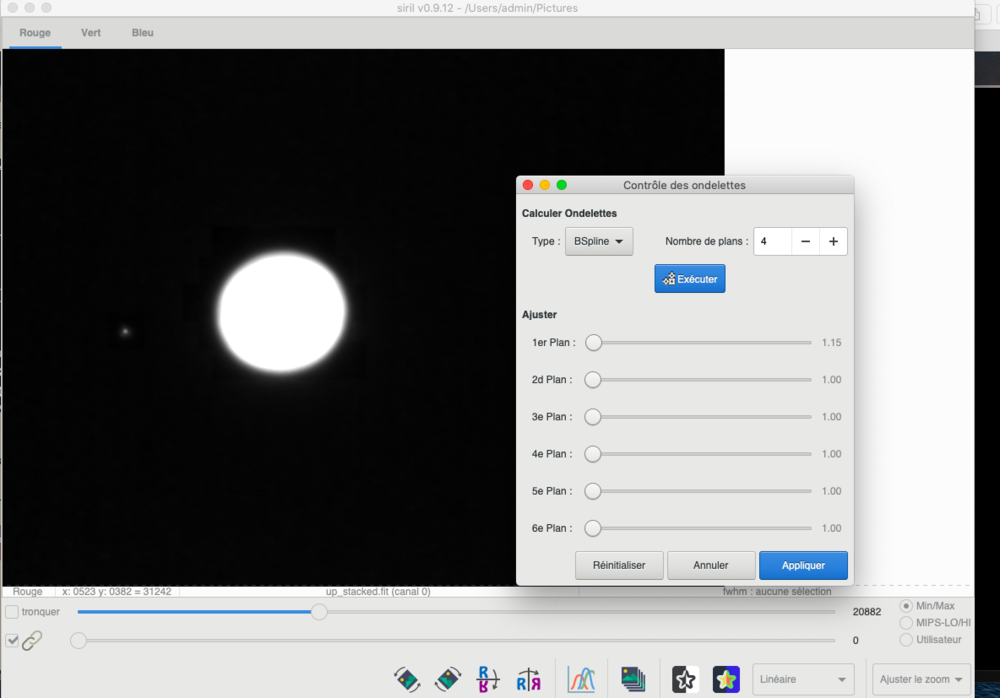
Task: Click the Réinitialiser button
Action: tap(618, 565)
